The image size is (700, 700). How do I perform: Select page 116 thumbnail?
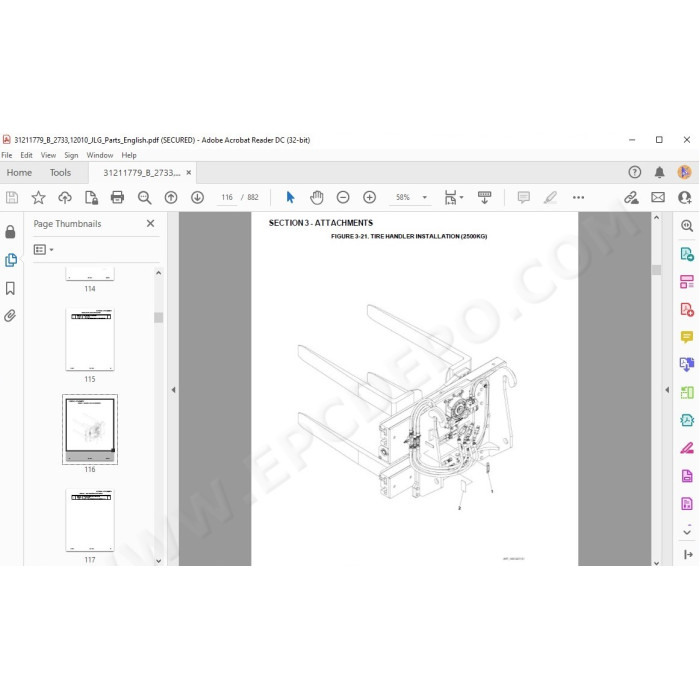(90, 429)
